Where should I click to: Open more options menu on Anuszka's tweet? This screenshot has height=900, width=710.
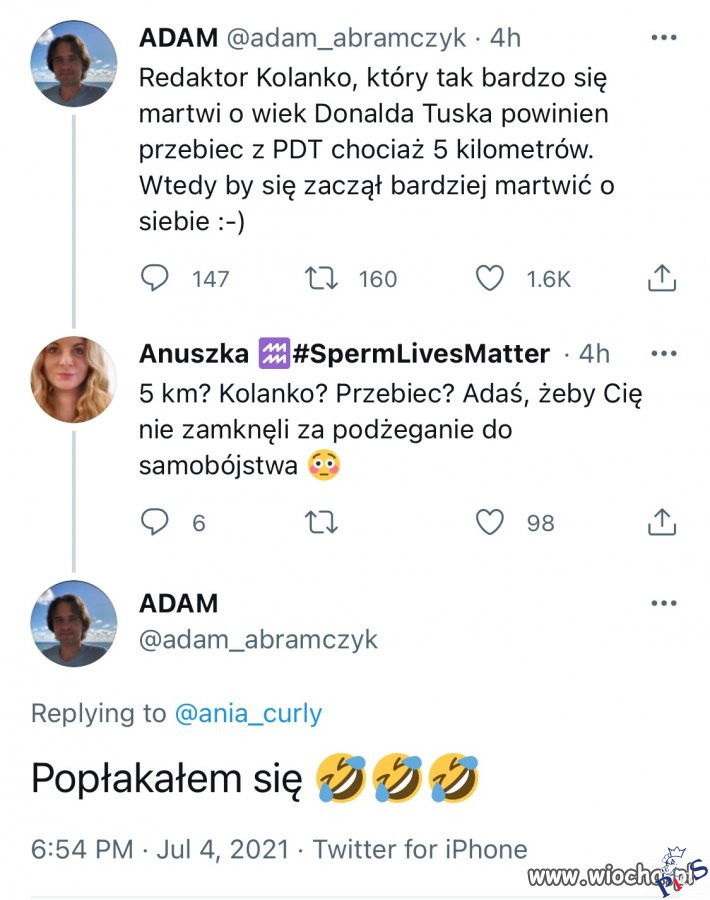coord(663,353)
